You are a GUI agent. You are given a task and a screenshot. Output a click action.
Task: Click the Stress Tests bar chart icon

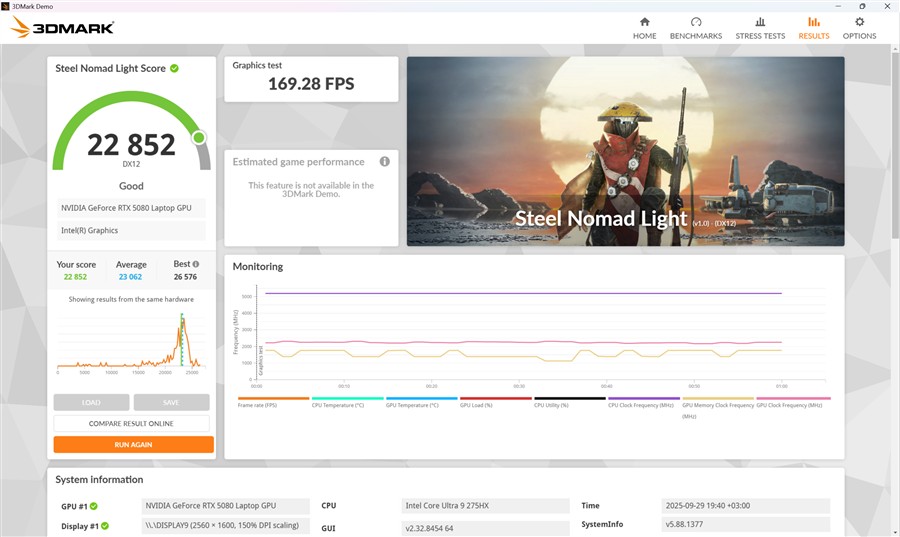click(760, 22)
